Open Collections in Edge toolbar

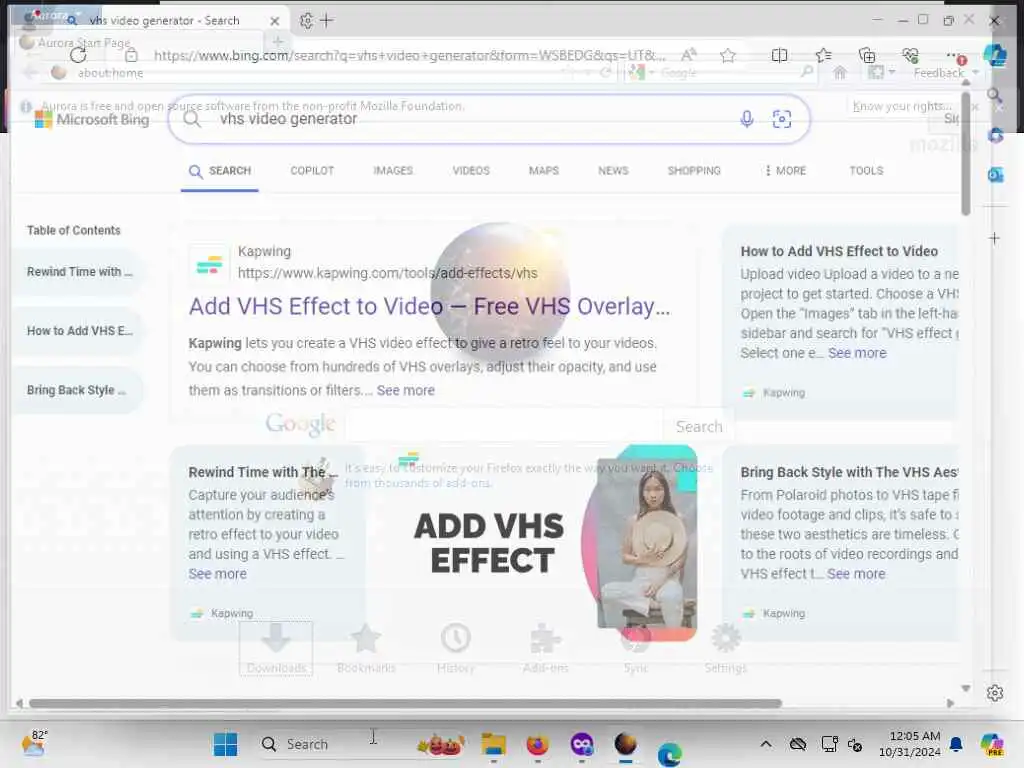[867, 56]
